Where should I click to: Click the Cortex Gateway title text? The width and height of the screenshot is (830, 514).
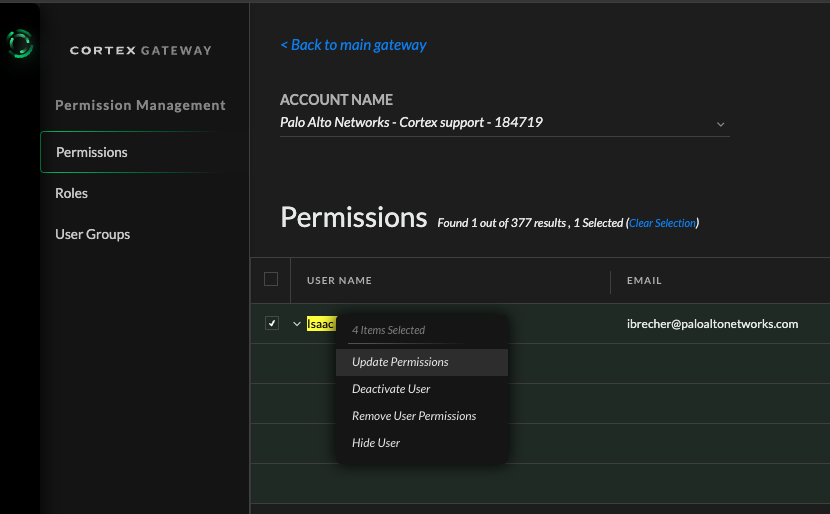141,50
